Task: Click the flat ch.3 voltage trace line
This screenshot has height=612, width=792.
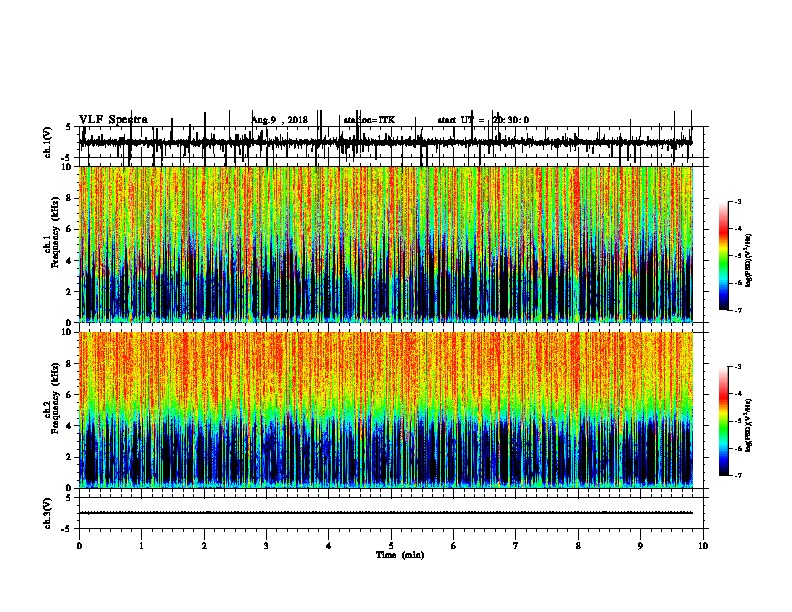Action: pos(385,513)
